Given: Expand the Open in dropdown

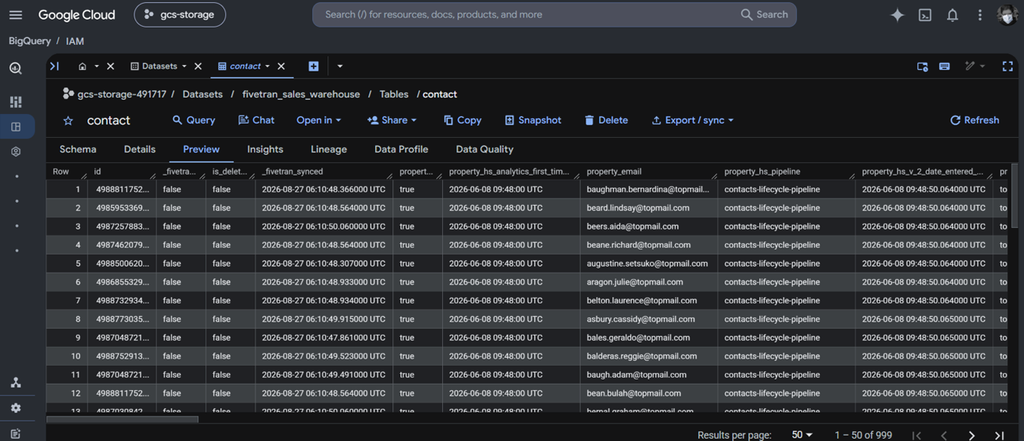Looking at the screenshot, I should point(319,120).
